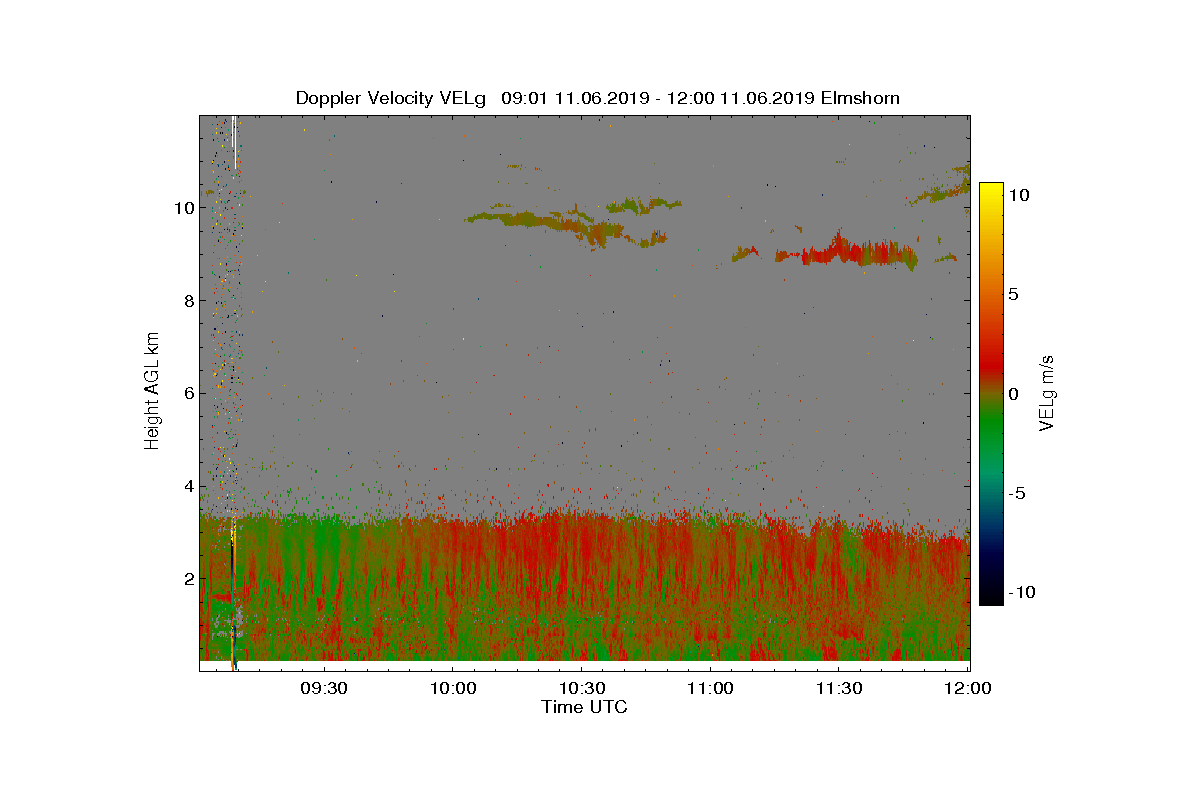
Task: Click the height tick label 8
Action: pos(187,301)
